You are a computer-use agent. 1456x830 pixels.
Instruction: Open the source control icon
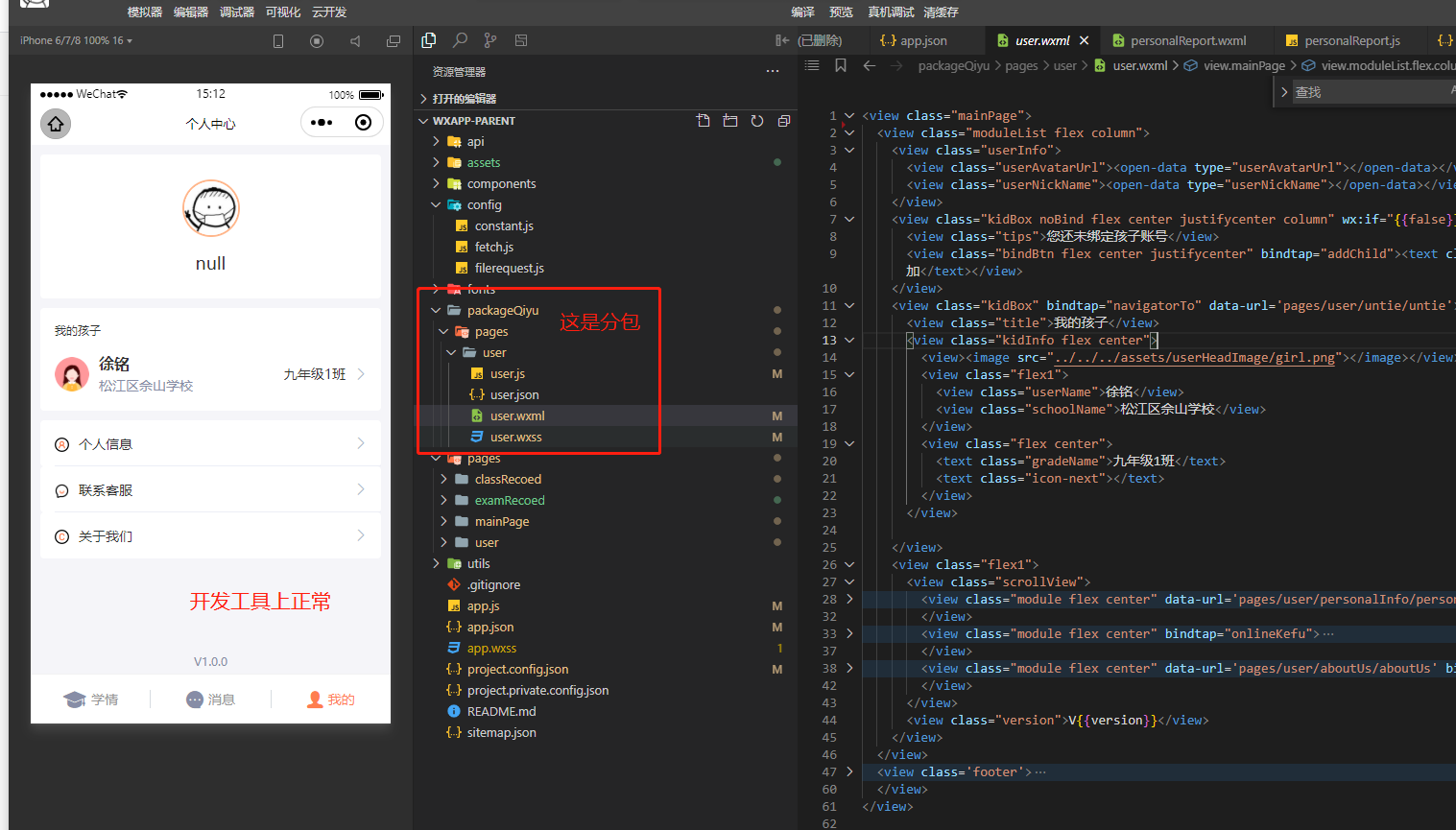pyautogui.click(x=490, y=40)
